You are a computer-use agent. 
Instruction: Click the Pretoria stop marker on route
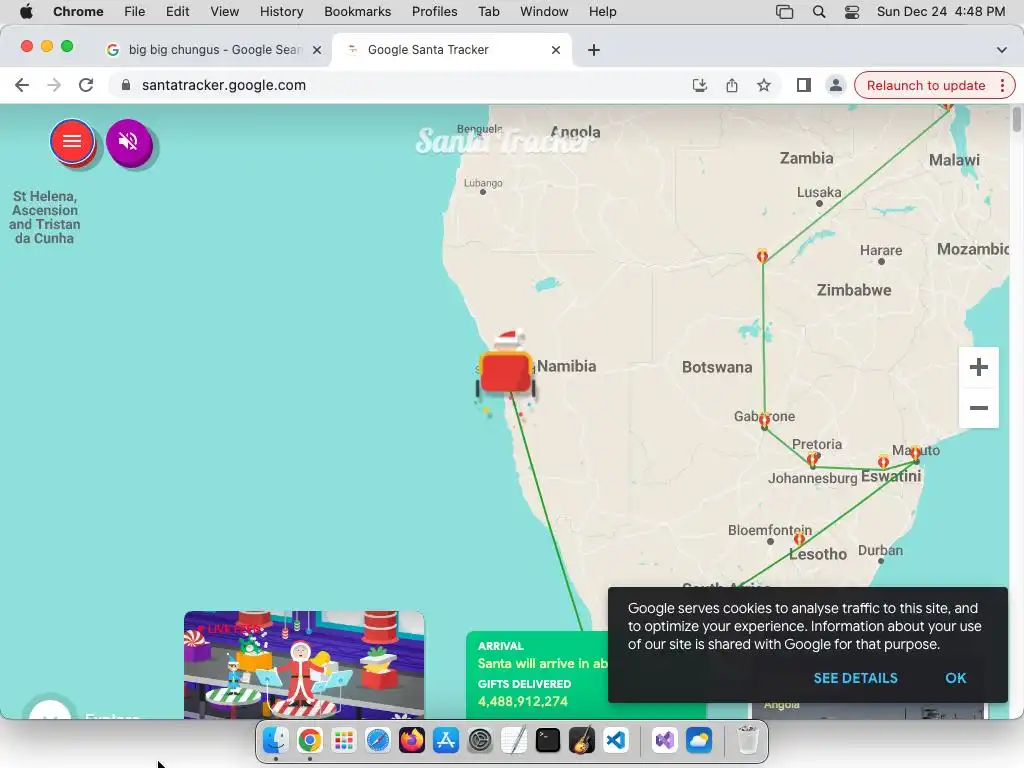(x=812, y=459)
